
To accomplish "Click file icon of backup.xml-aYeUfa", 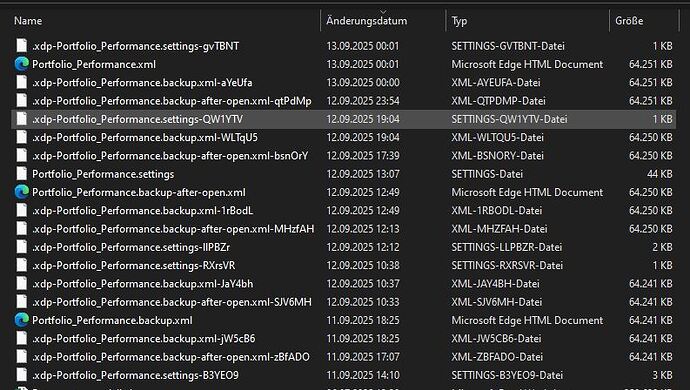I will (22, 82).
